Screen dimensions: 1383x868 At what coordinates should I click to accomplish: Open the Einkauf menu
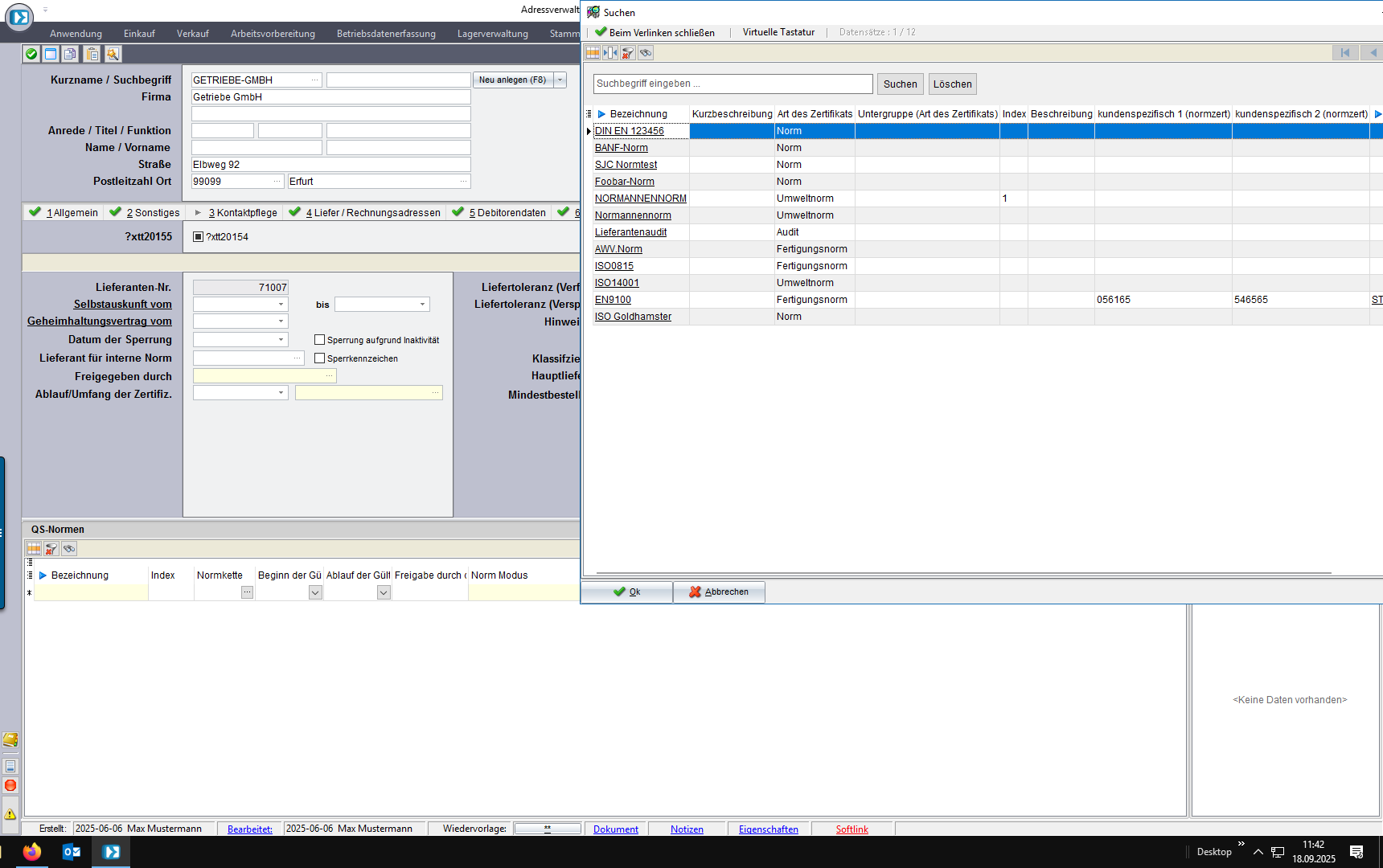[139, 34]
